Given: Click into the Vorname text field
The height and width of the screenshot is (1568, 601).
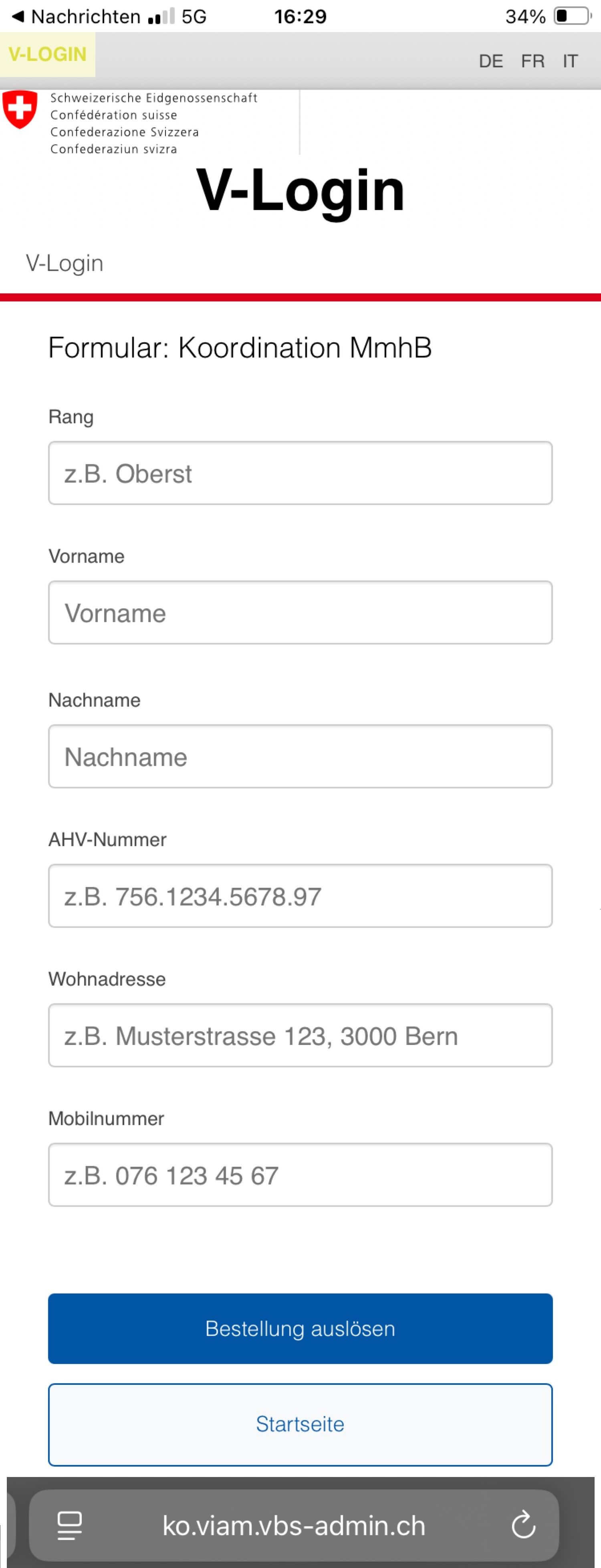Looking at the screenshot, I should pos(300,613).
